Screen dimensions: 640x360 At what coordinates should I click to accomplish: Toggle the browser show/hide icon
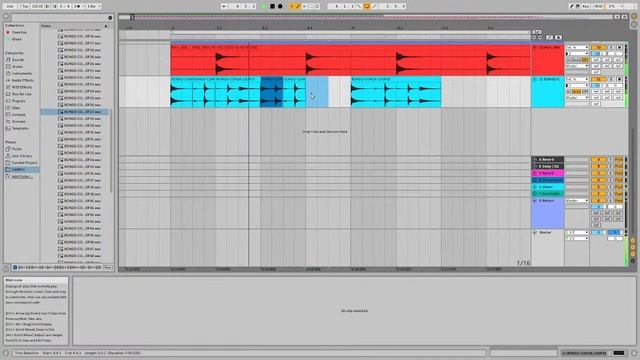(6, 17)
